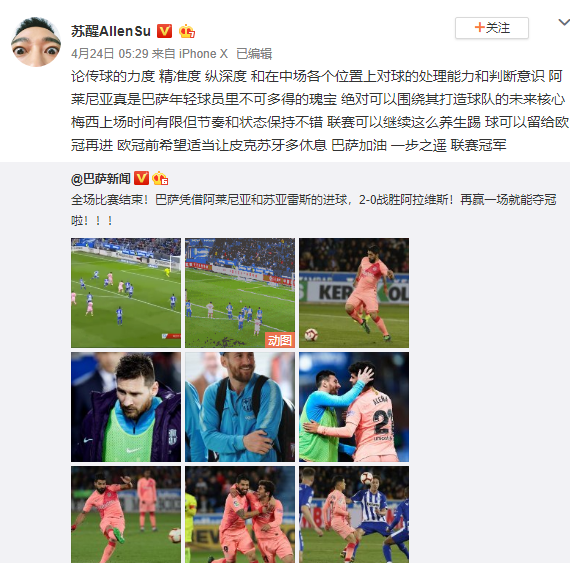This screenshot has width=570, height=563.
Task: Click the iPhone X source link
Action: [x=203, y=54]
